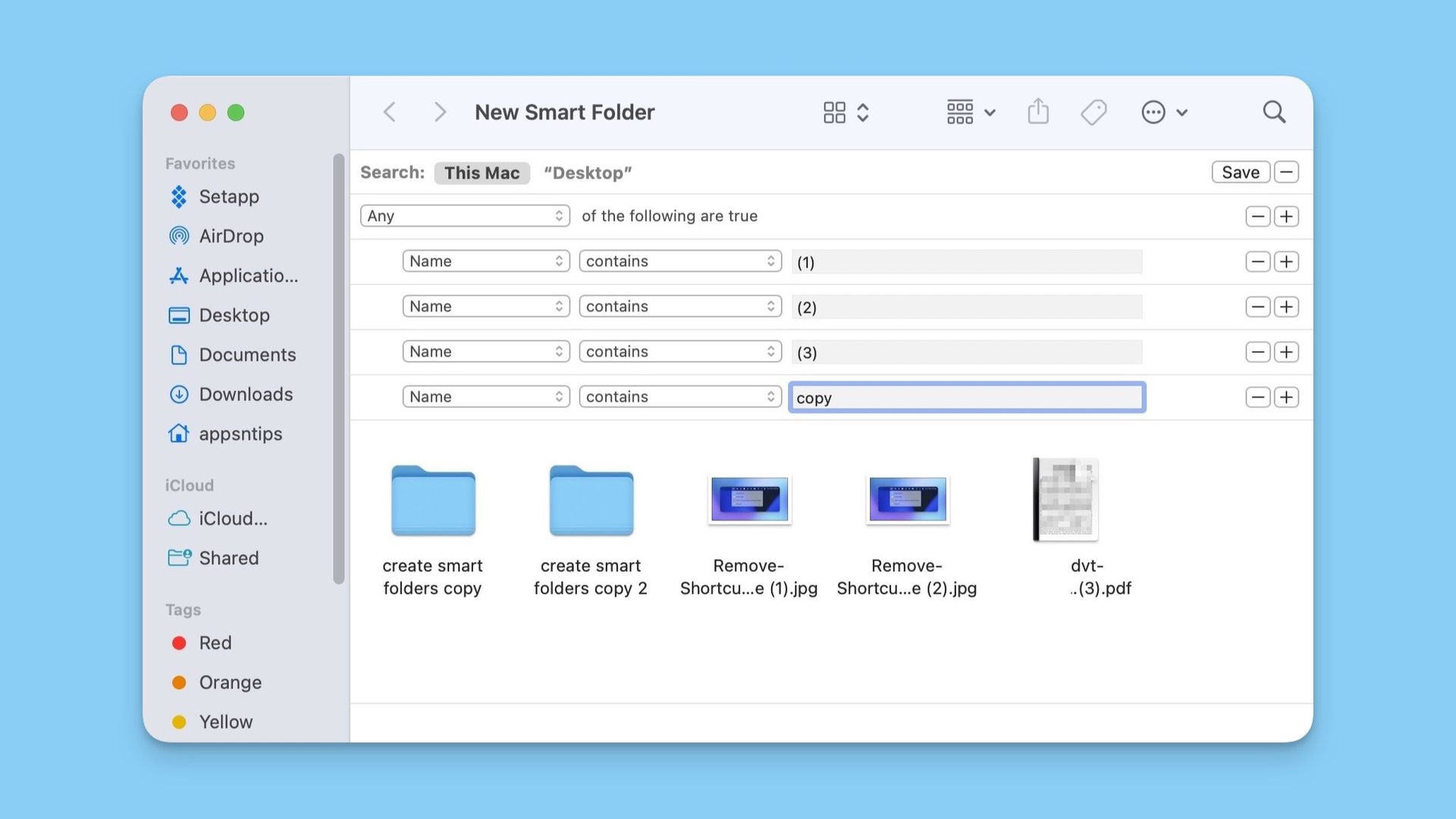Image resolution: width=1456 pixels, height=819 pixels.
Task: Click the Tags label icon in sidebar
Action: pyautogui.click(x=183, y=610)
